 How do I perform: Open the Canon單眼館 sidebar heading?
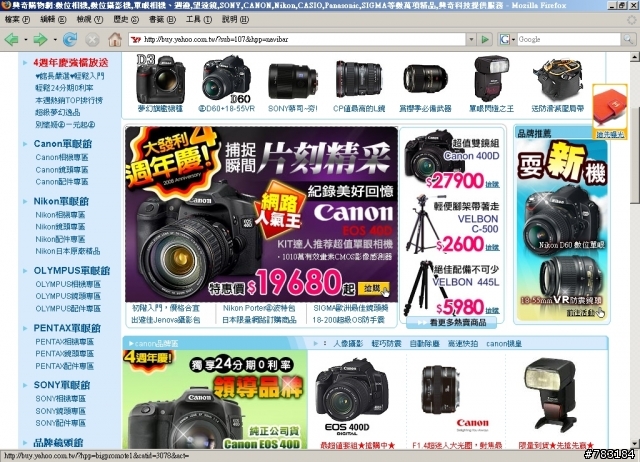(x=62, y=144)
